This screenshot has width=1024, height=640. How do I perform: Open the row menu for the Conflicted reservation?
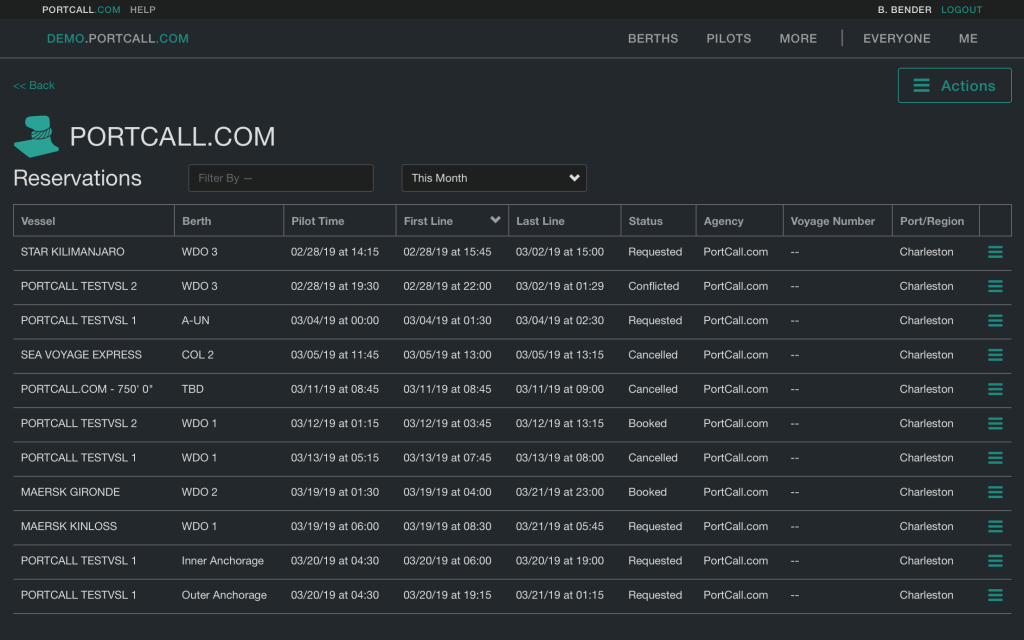point(995,286)
